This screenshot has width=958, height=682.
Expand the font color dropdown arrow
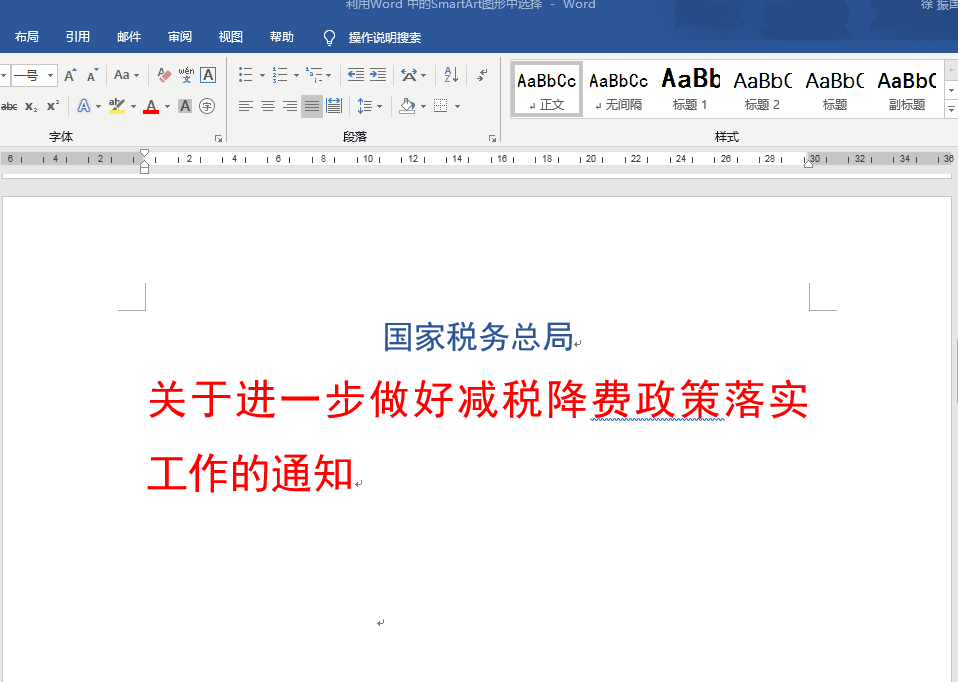pos(167,107)
